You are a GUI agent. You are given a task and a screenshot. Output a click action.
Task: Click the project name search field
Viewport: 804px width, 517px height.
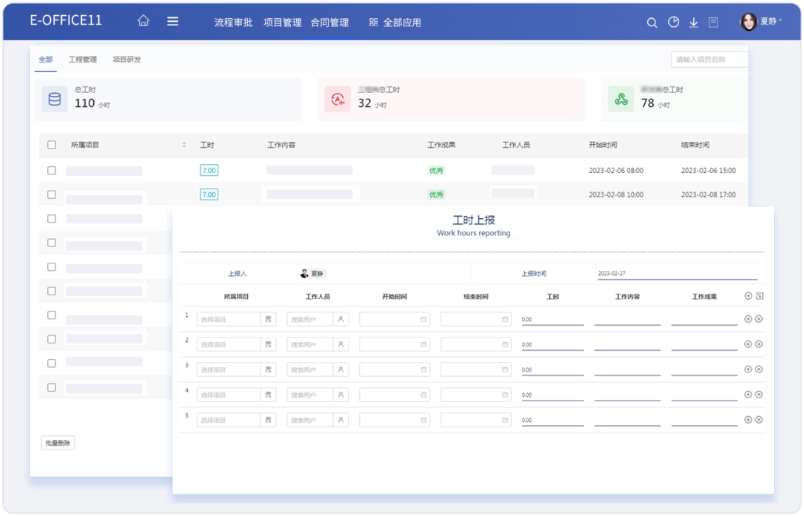708,60
